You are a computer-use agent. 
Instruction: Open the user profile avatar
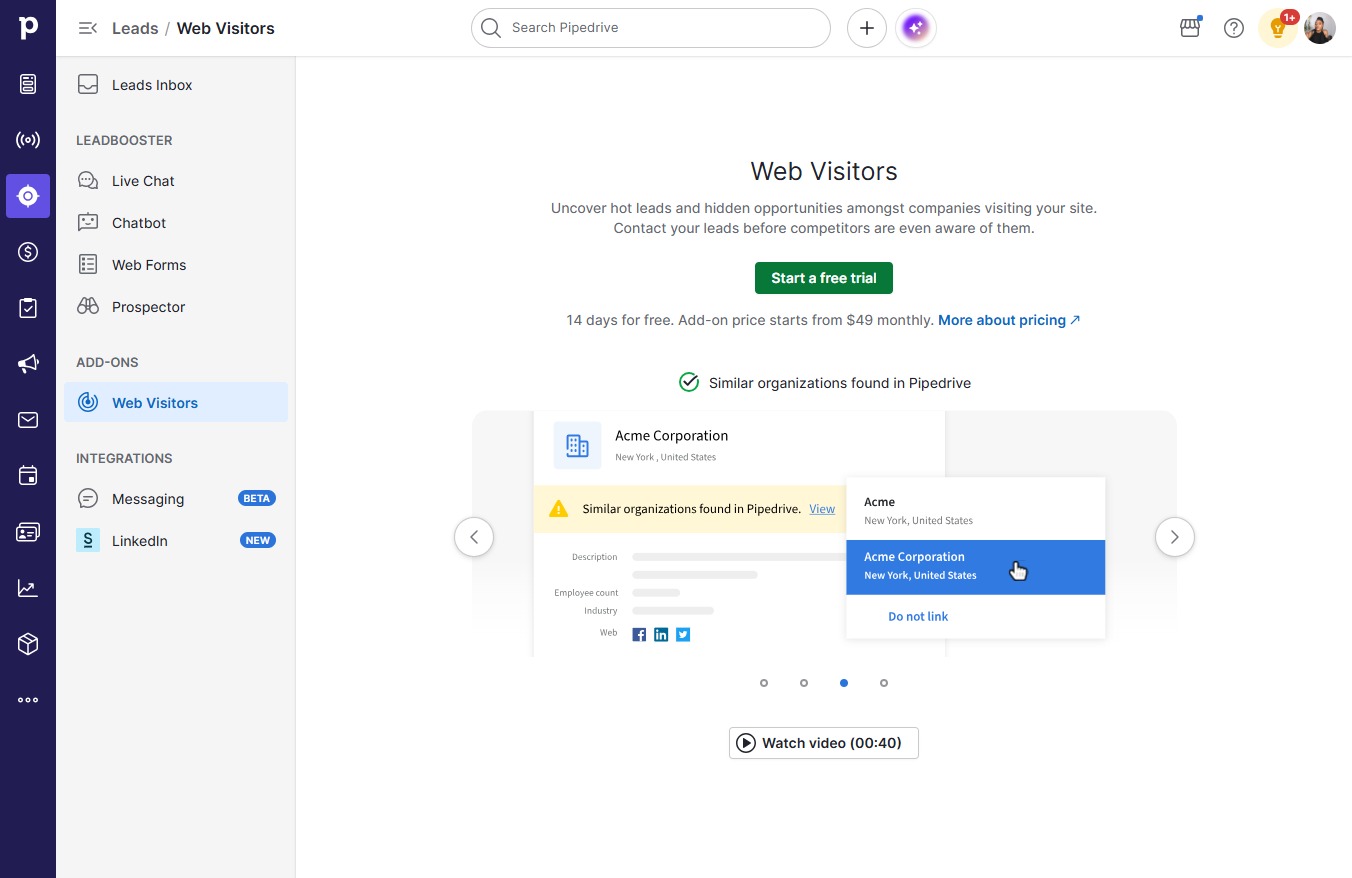pyautogui.click(x=1320, y=28)
